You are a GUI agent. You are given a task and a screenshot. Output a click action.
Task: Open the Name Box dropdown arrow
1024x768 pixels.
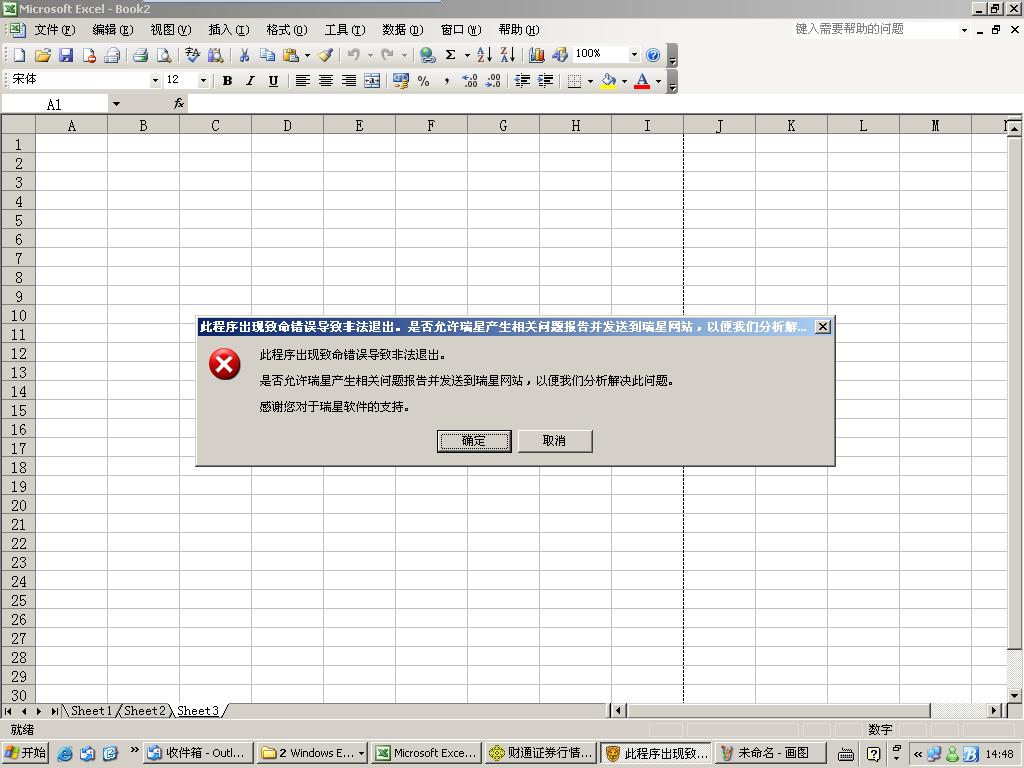pyautogui.click(x=116, y=104)
